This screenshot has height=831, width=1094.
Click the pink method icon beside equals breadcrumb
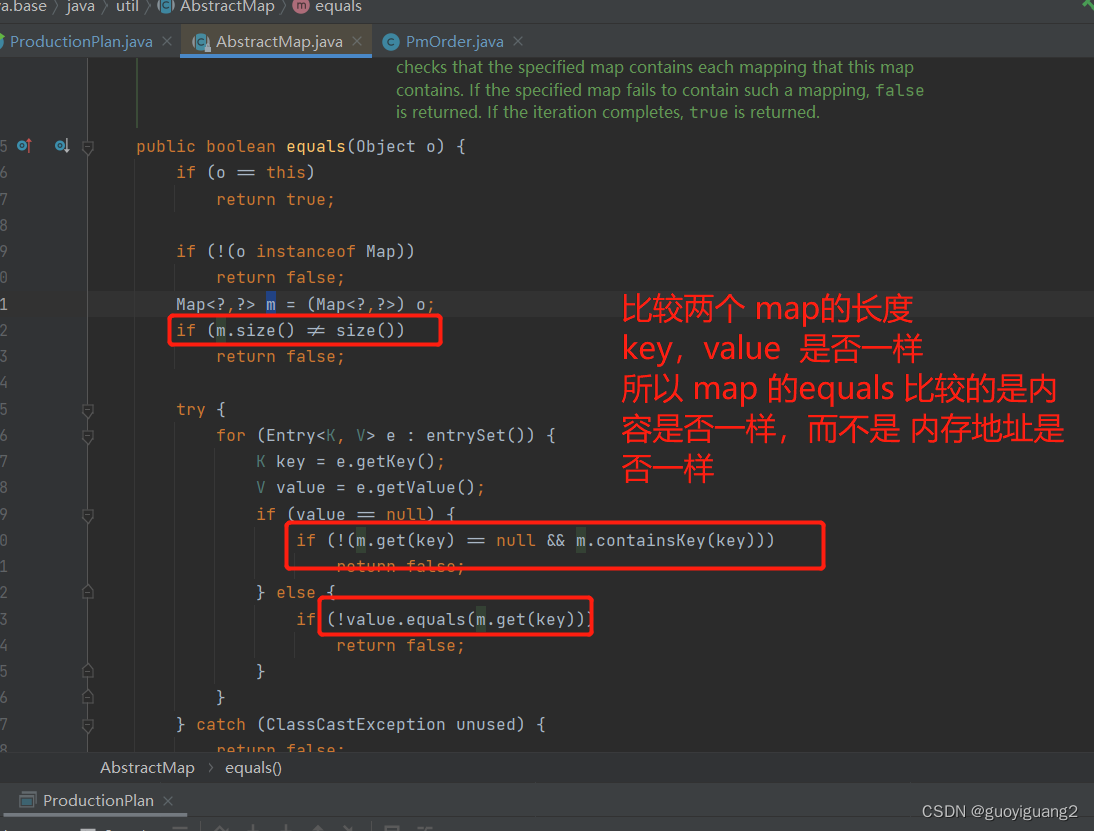click(300, 7)
